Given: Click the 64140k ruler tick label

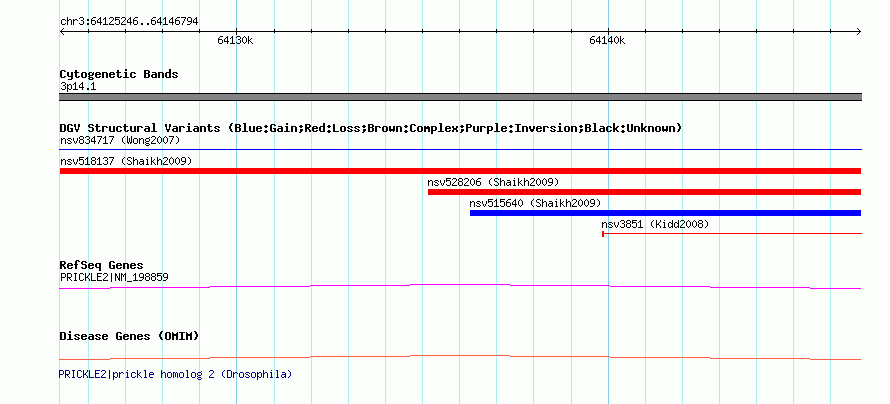Looking at the screenshot, I should [607, 40].
